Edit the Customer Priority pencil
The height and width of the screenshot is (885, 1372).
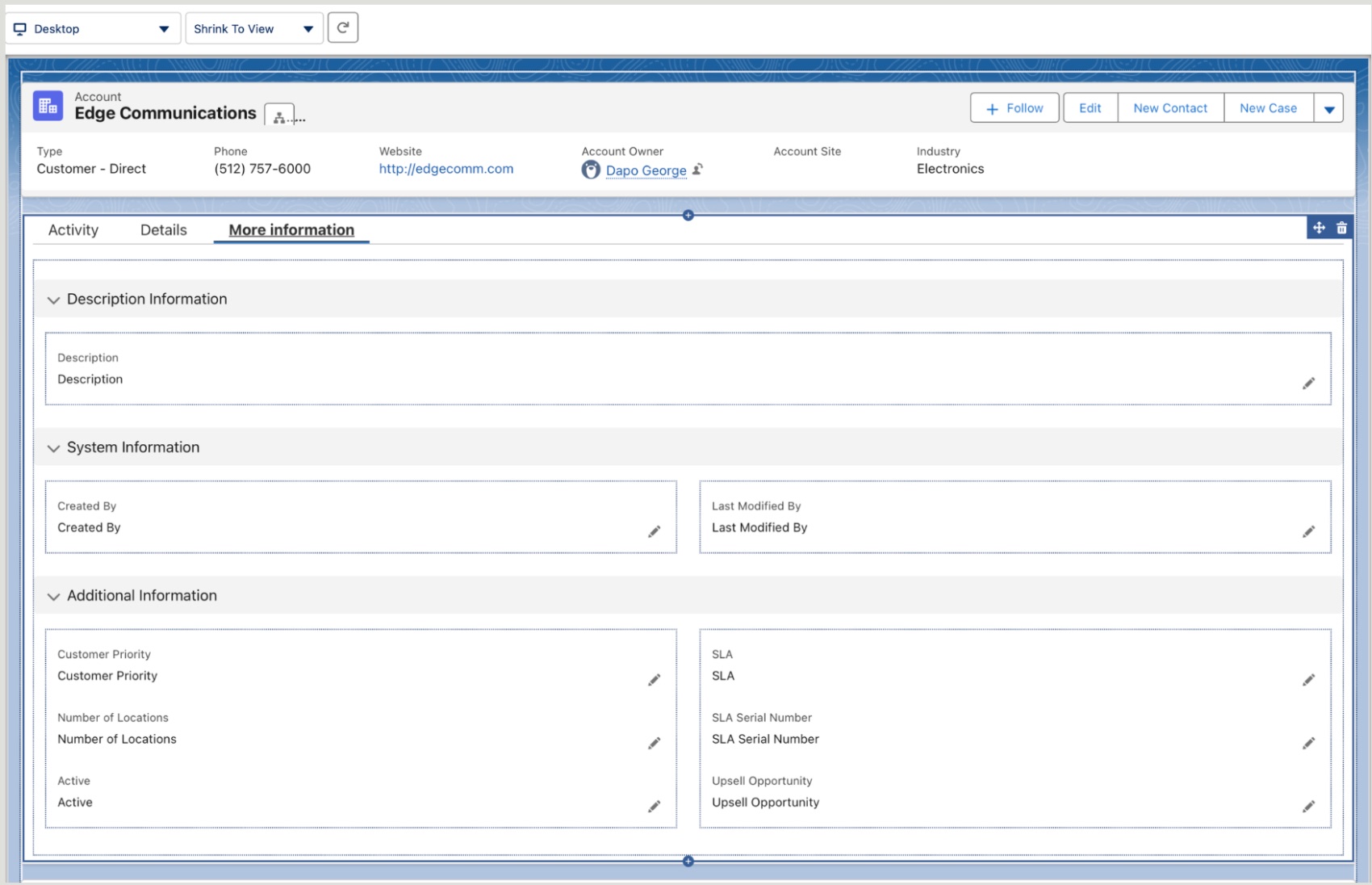tap(654, 680)
